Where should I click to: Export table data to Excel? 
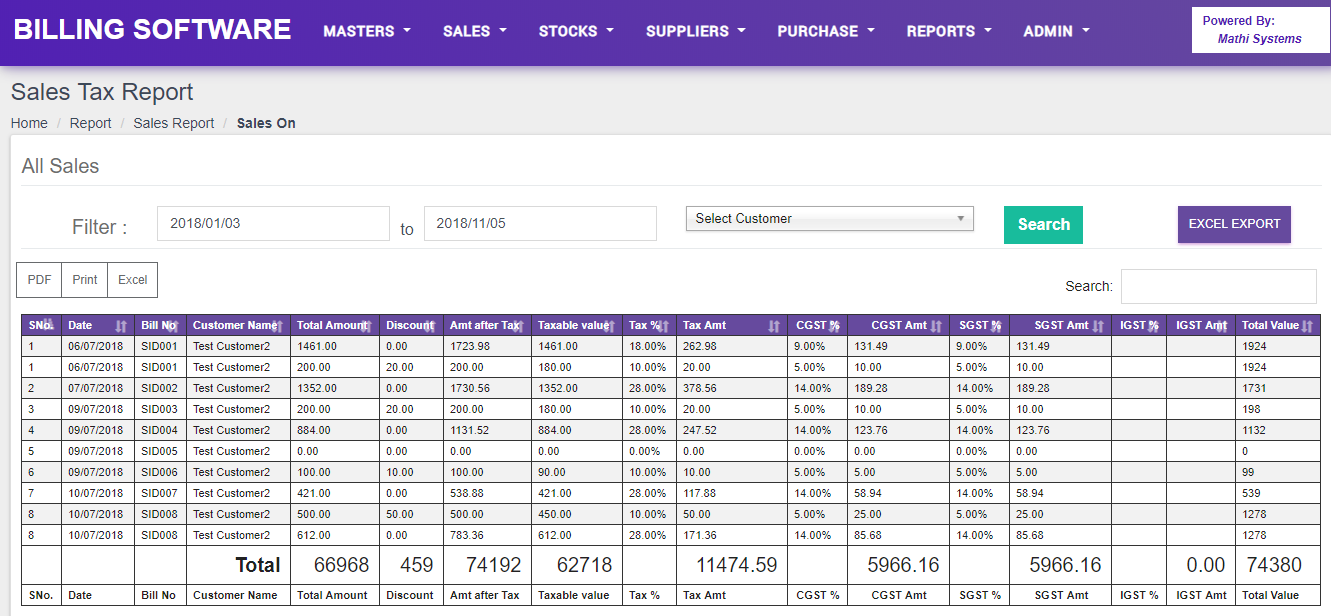[132, 279]
